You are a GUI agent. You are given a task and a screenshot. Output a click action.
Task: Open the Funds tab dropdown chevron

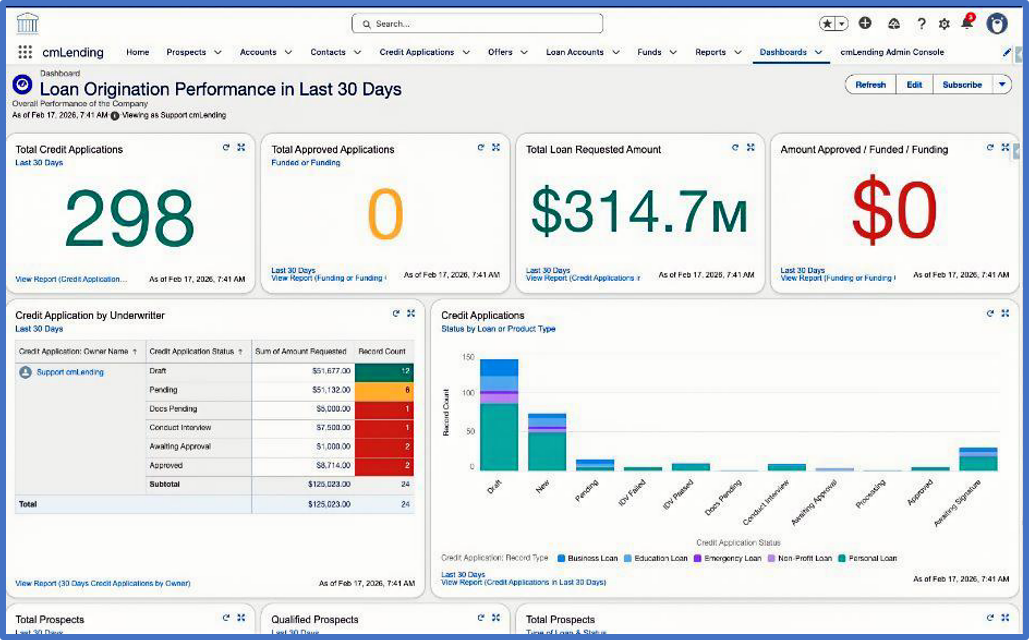pos(673,53)
